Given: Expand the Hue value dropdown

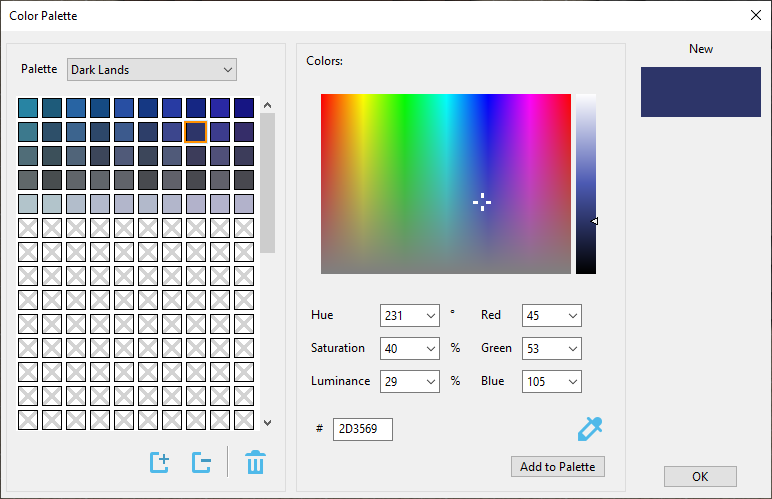Looking at the screenshot, I should pyautogui.click(x=431, y=316).
